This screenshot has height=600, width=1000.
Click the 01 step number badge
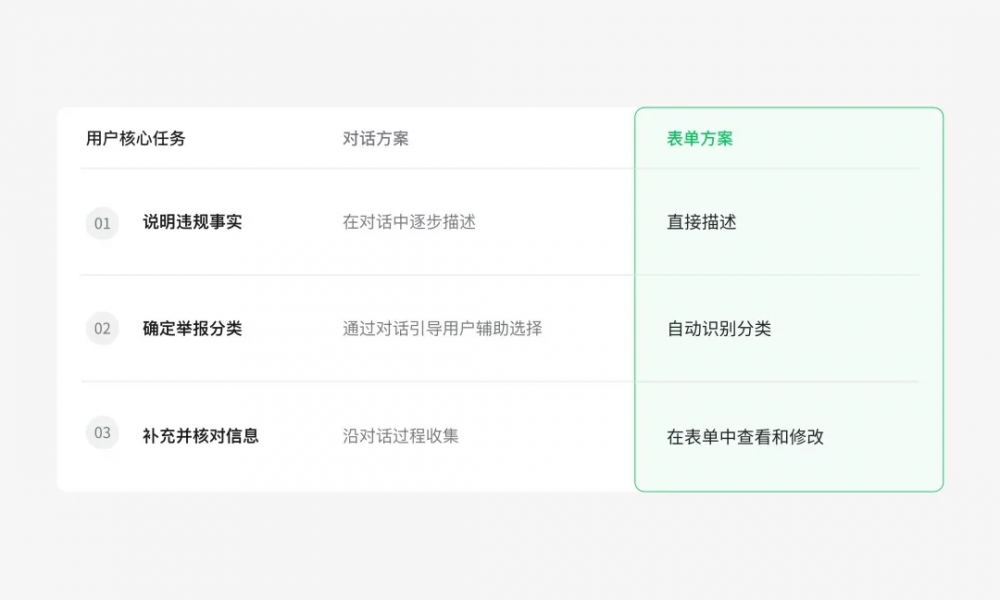click(x=102, y=223)
